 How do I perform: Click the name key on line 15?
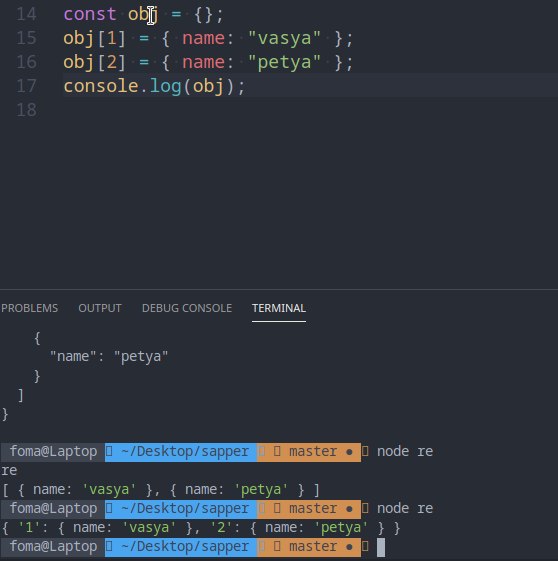(203, 38)
